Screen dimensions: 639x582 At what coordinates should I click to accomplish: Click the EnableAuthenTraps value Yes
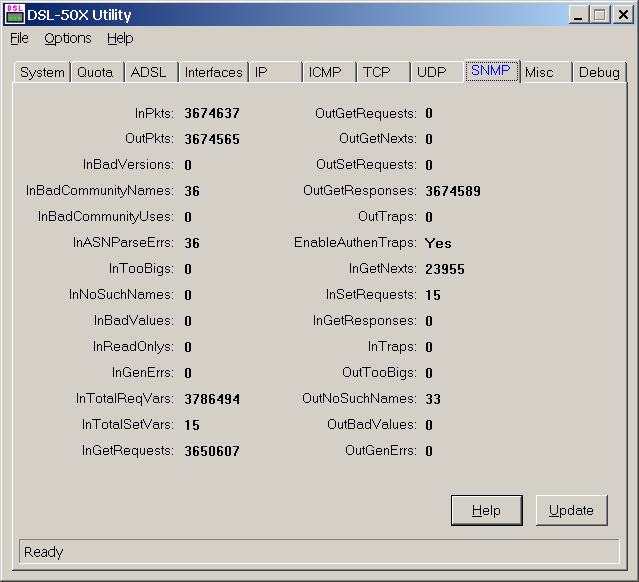coord(438,243)
